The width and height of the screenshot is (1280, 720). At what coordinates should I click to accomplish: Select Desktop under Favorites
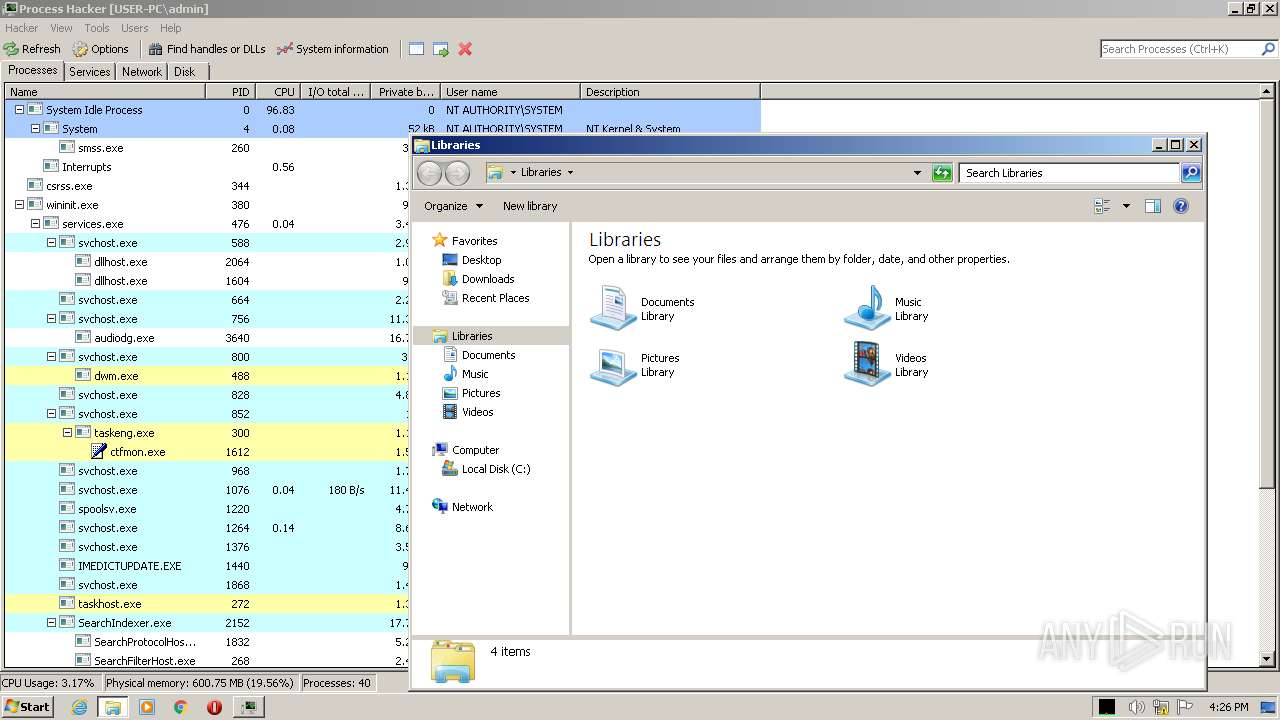[x=481, y=260]
